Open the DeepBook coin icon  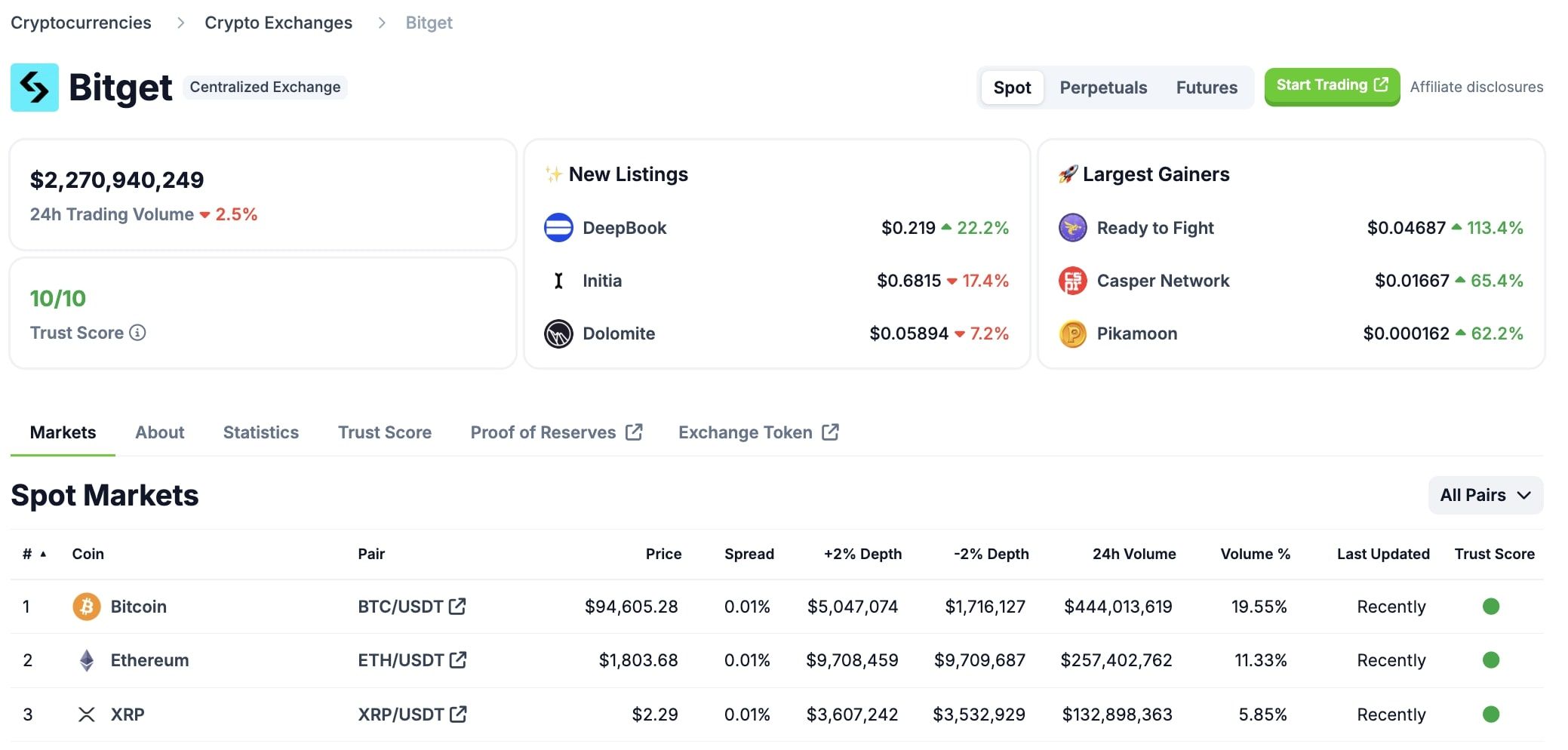558,228
